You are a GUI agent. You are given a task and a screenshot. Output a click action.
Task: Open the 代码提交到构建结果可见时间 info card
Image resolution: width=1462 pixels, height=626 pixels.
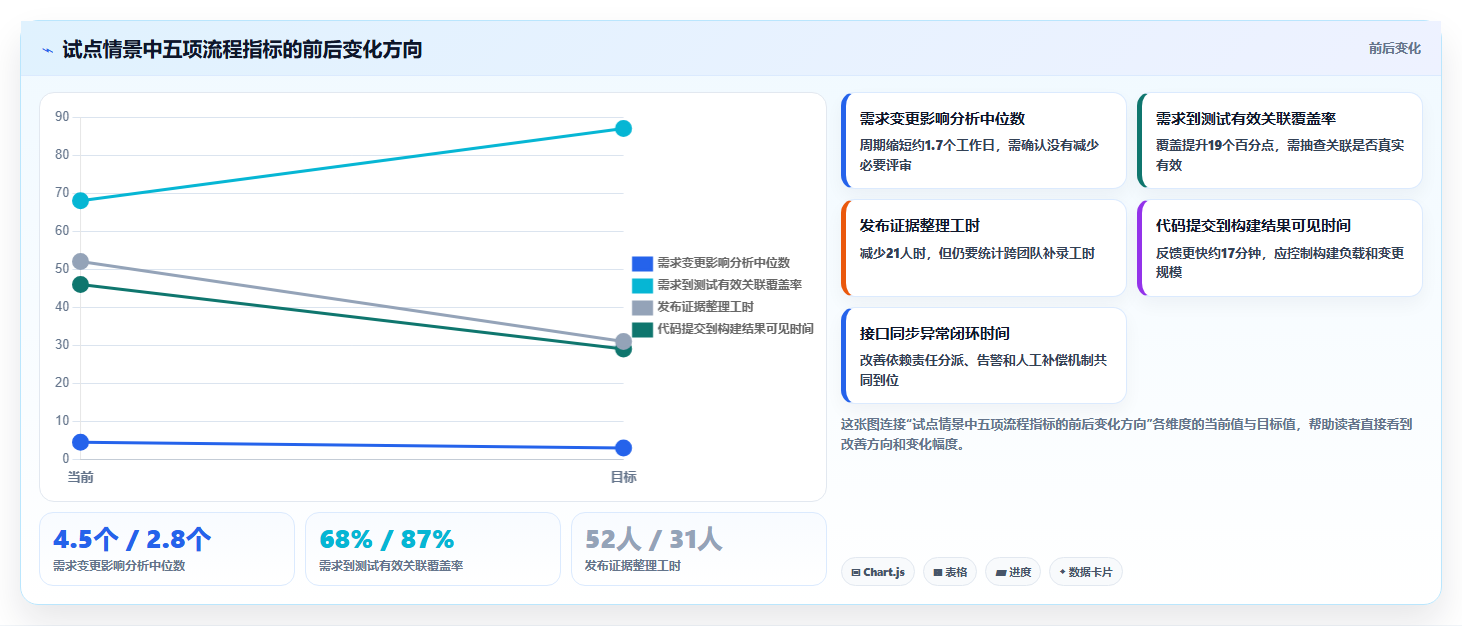[x=1280, y=248]
